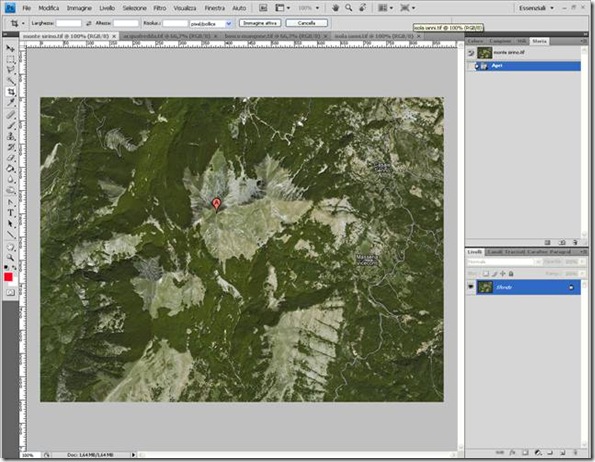Switch to the Storia panel tab
595x462 pixels.
tap(539, 41)
